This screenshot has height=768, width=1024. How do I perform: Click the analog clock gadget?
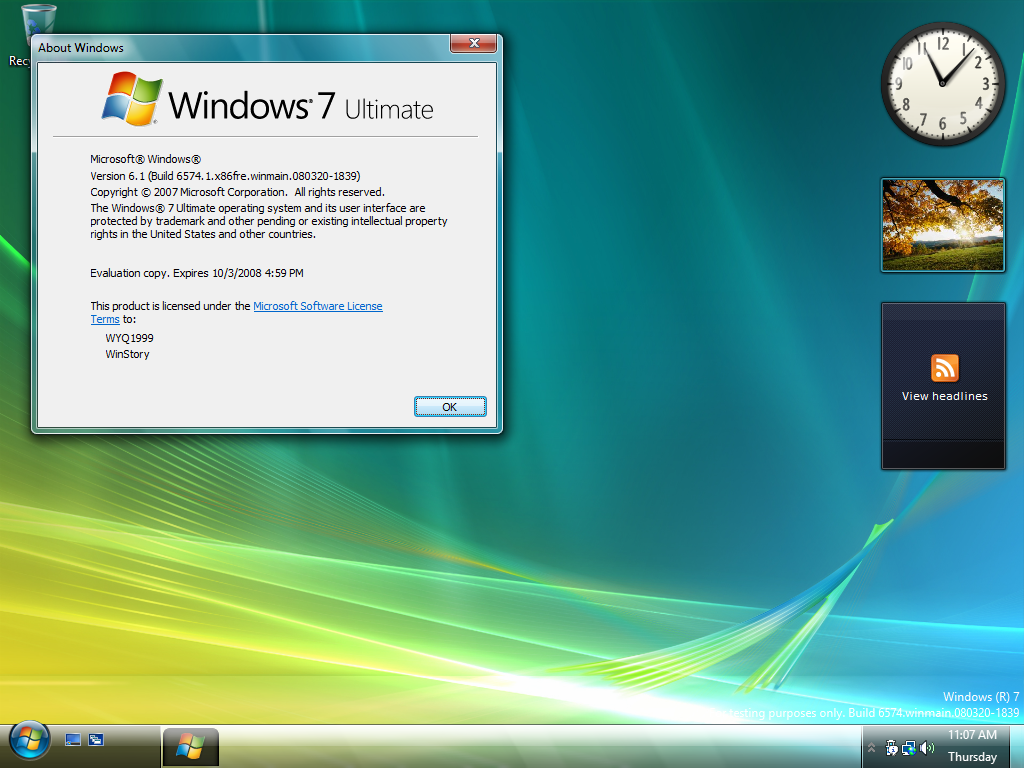coord(942,84)
